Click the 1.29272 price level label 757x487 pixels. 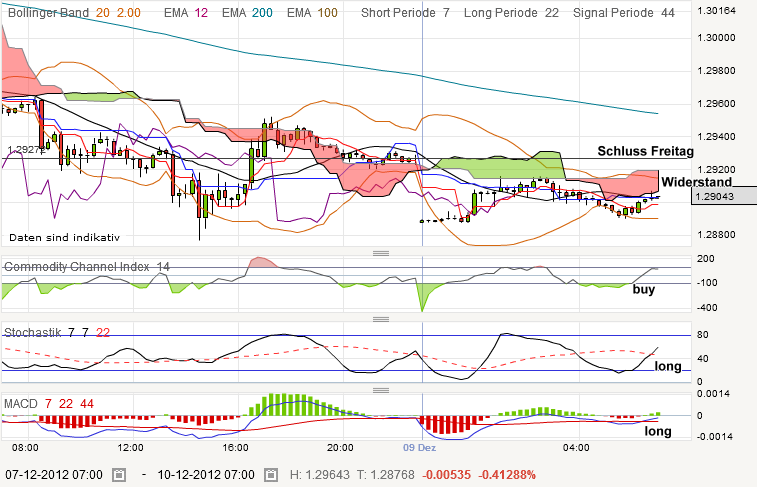click(x=27, y=150)
